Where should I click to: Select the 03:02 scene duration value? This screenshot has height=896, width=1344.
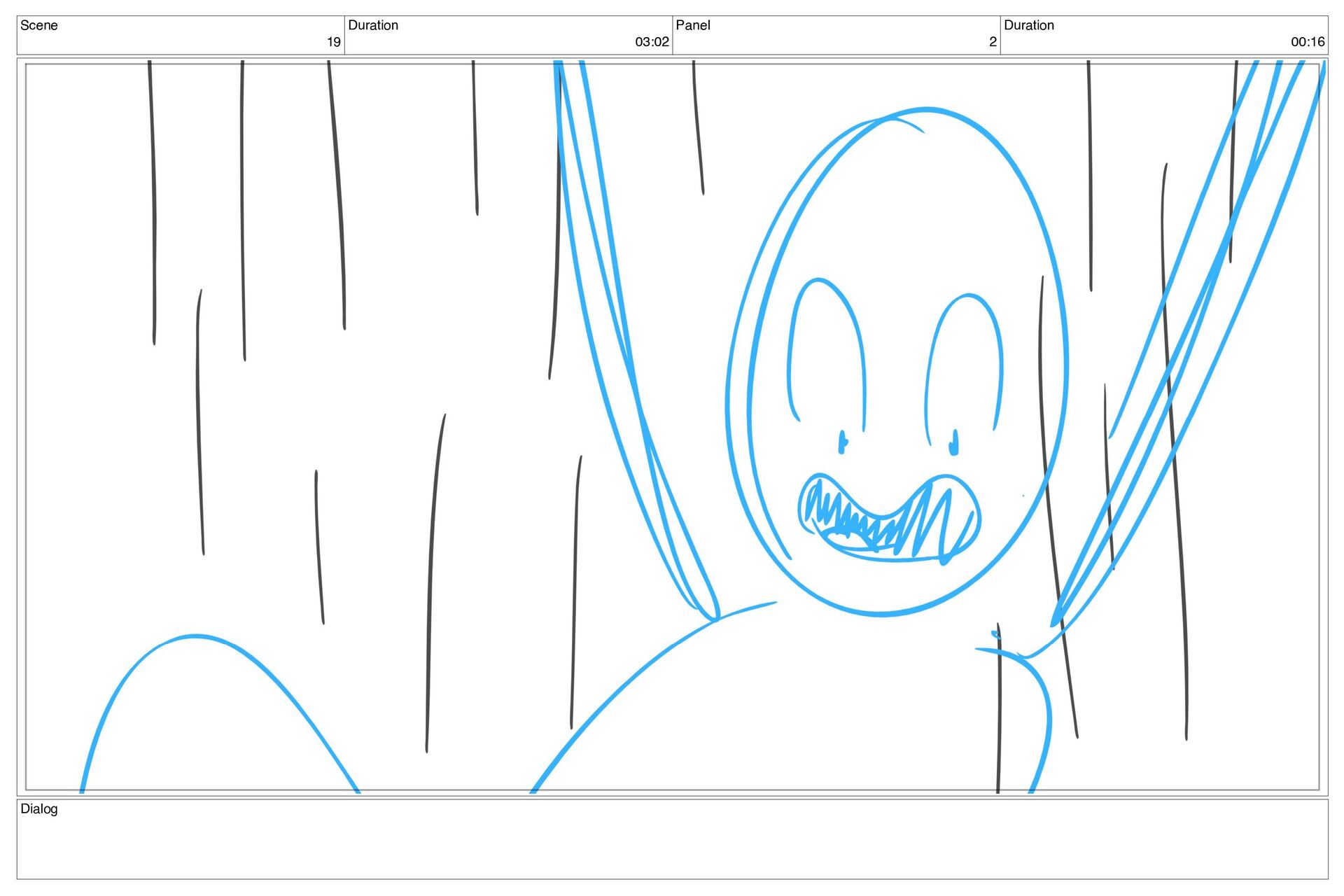[652, 42]
